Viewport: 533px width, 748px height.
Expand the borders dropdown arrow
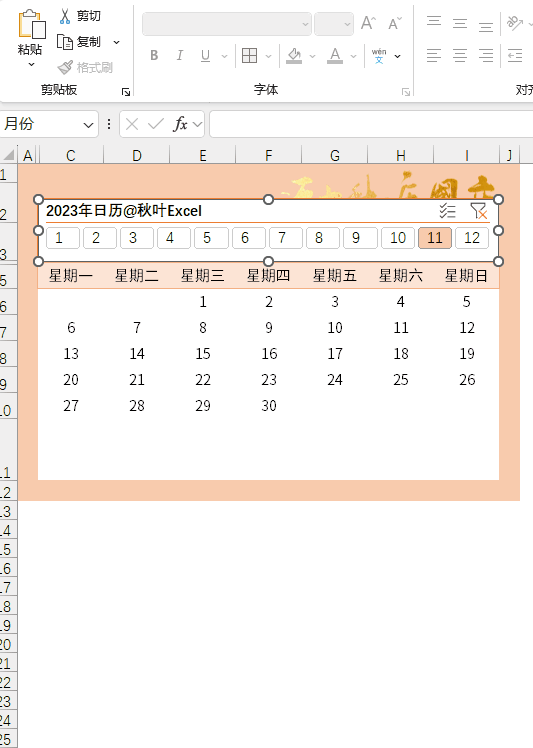point(268,56)
